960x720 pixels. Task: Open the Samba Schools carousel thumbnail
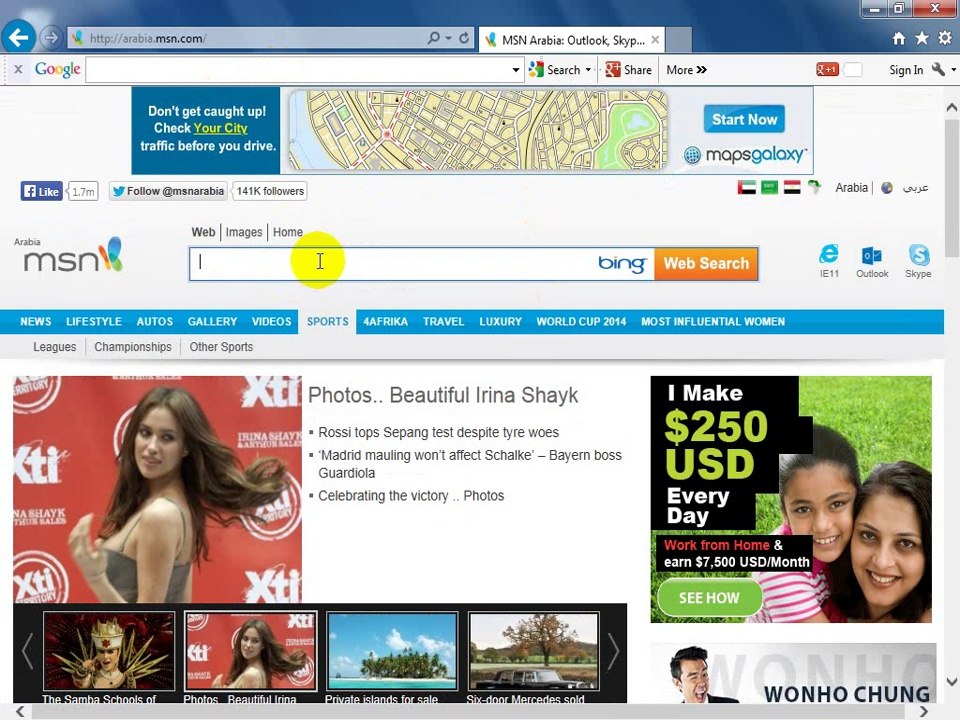[108, 651]
